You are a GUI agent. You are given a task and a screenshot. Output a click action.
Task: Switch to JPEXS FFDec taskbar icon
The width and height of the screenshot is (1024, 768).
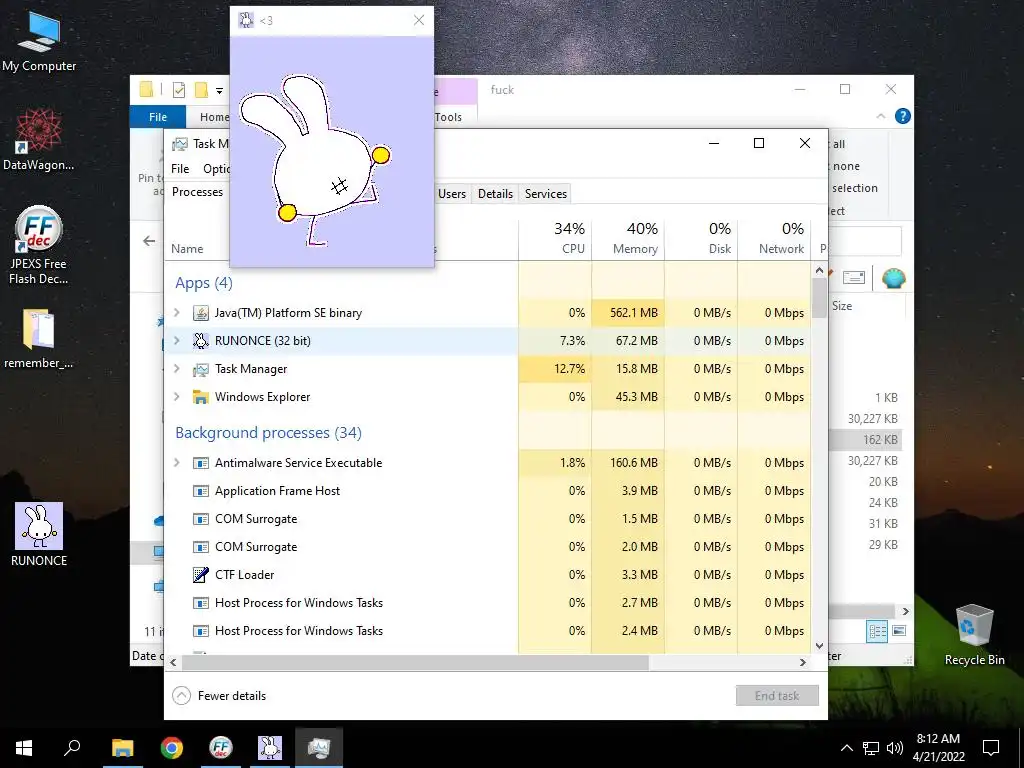click(x=221, y=748)
